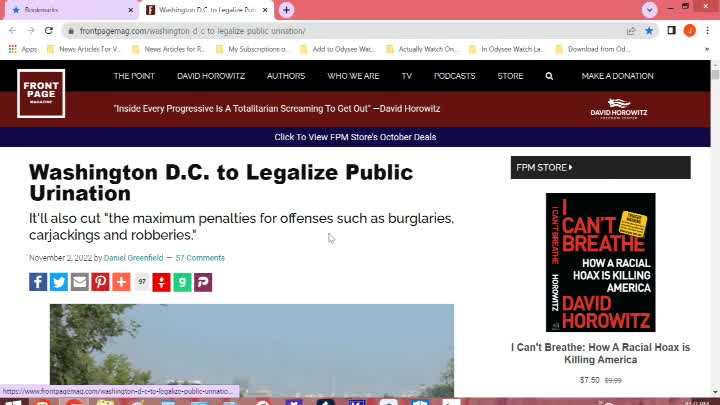Click the 97 share count

tap(142, 282)
